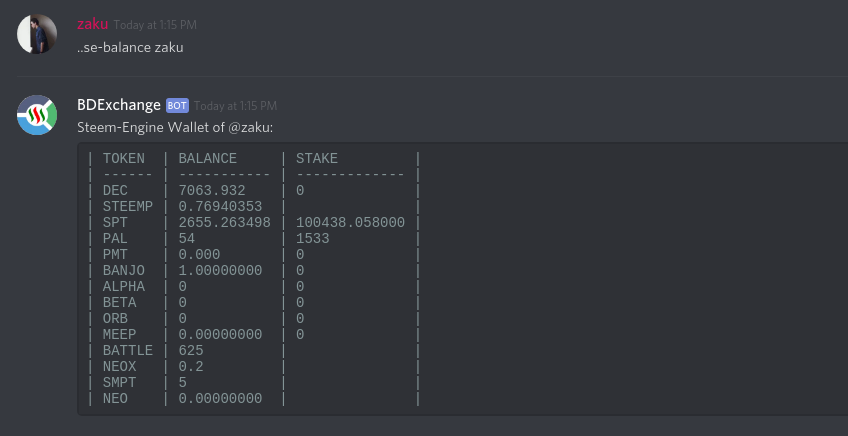This screenshot has height=436, width=848.
Task: Click the zaku username
Action: pos(92,24)
